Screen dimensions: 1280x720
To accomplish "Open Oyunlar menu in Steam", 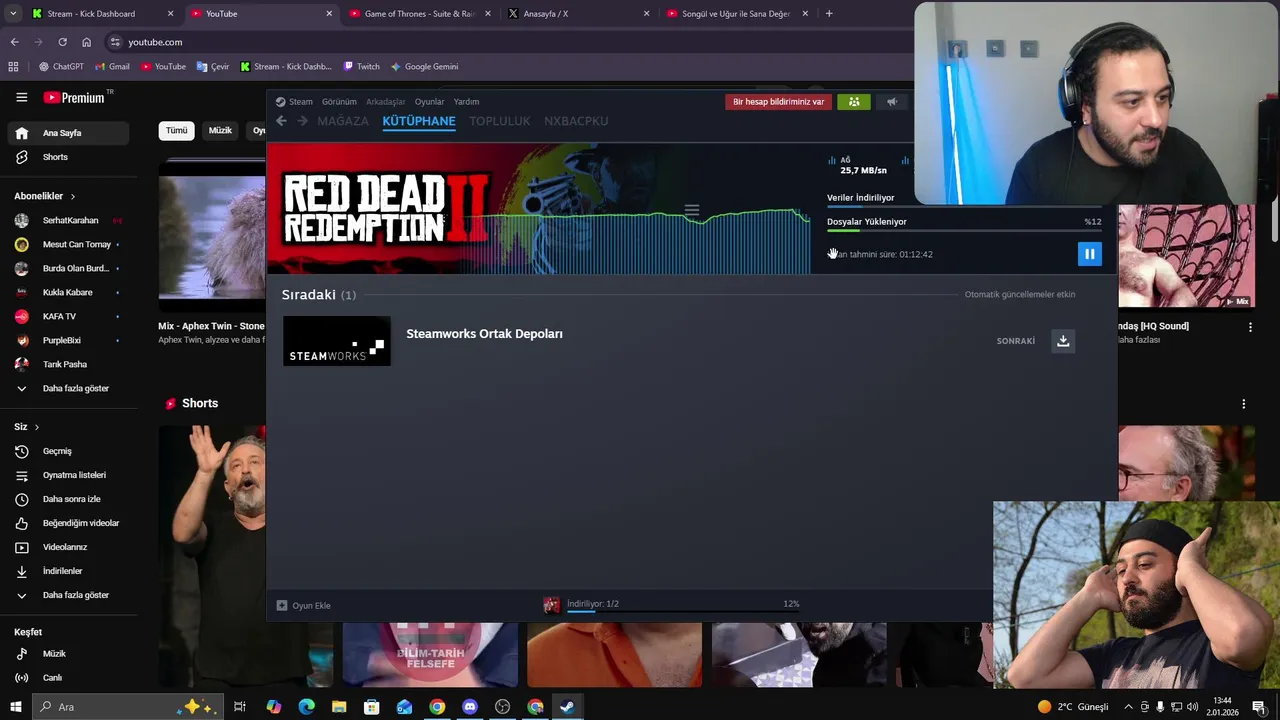I will [x=430, y=101].
